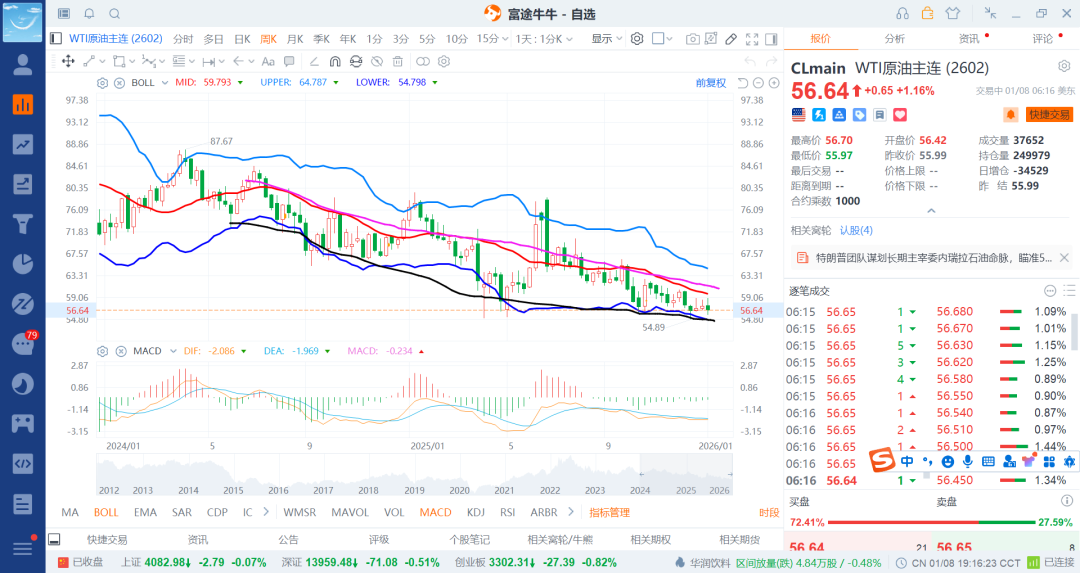Image resolution: width=1080 pixels, height=573 pixels.
Task: Open the Trump Venezuela oil news headline
Action: pos(932,258)
